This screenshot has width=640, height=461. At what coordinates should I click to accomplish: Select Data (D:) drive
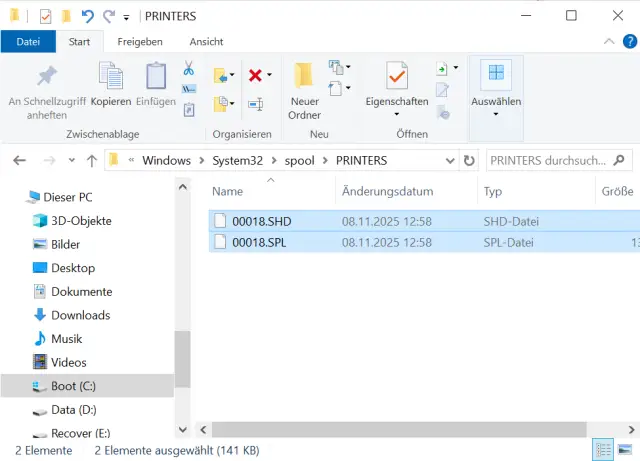click(x=73, y=410)
